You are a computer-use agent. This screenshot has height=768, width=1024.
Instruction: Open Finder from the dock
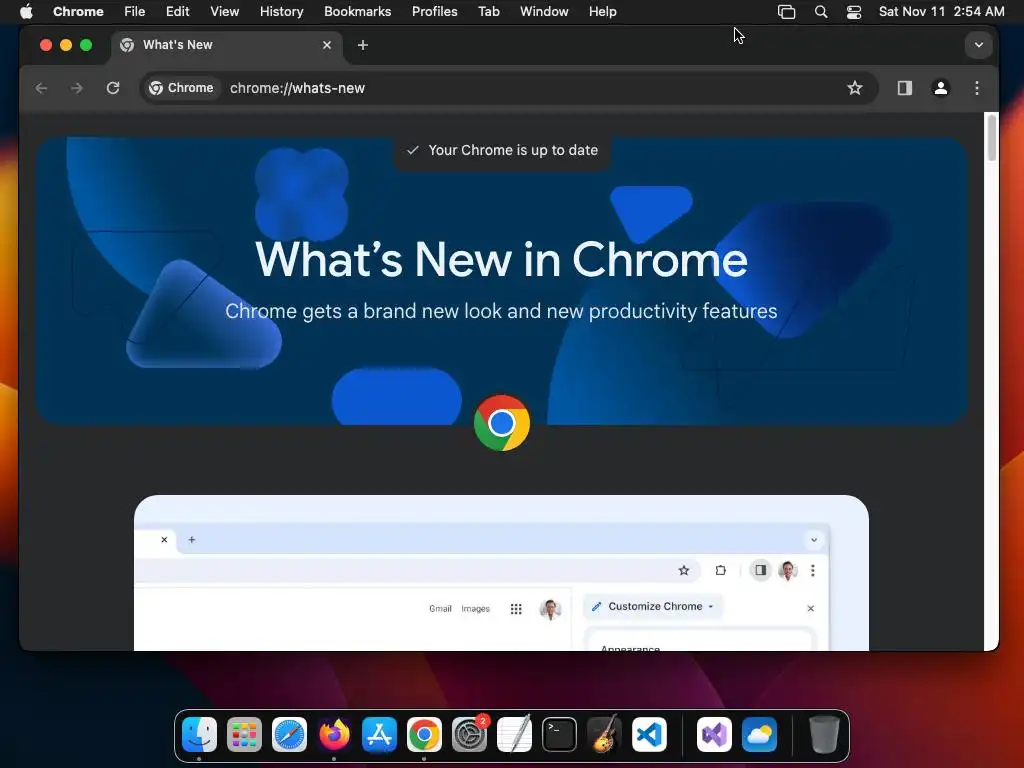(x=199, y=735)
